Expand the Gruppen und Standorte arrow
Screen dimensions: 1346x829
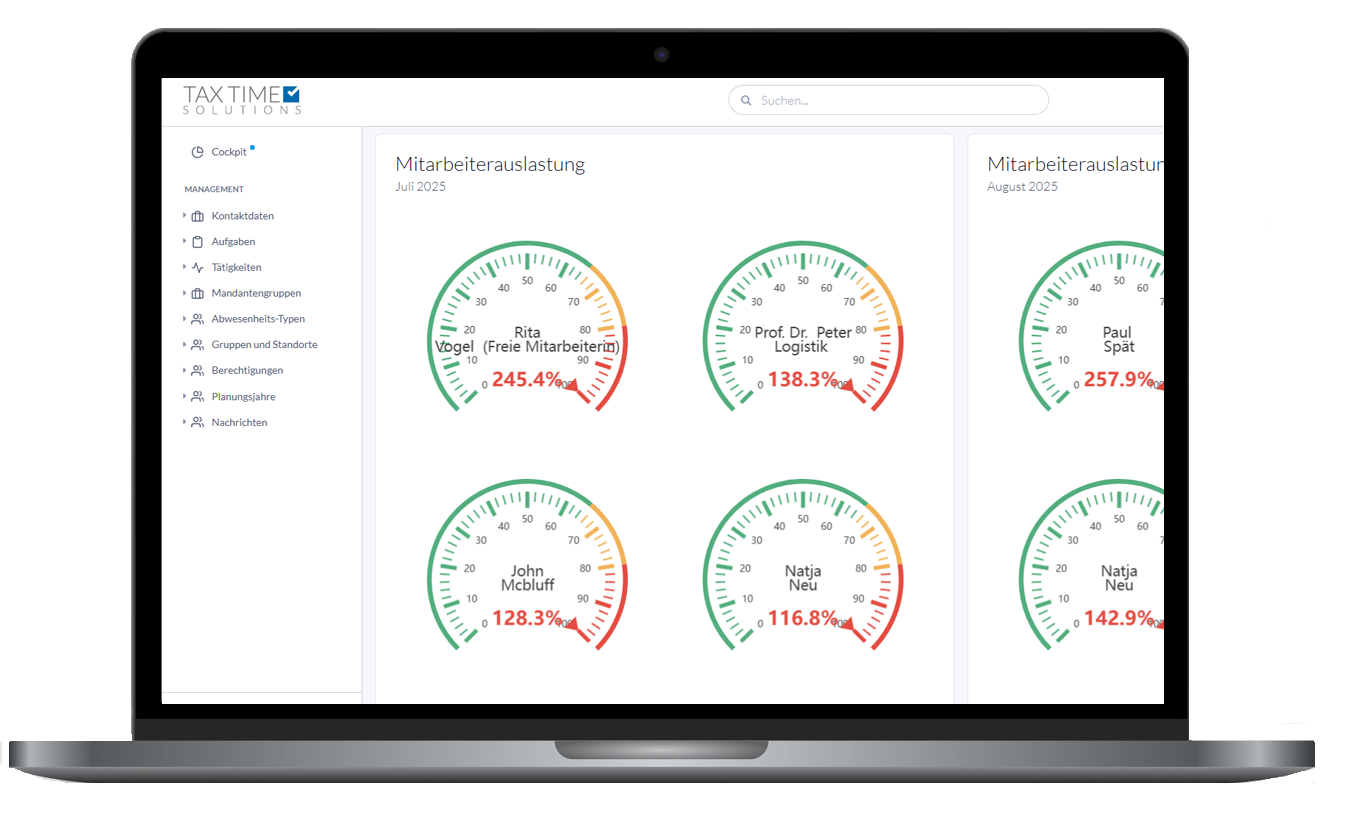tap(185, 344)
